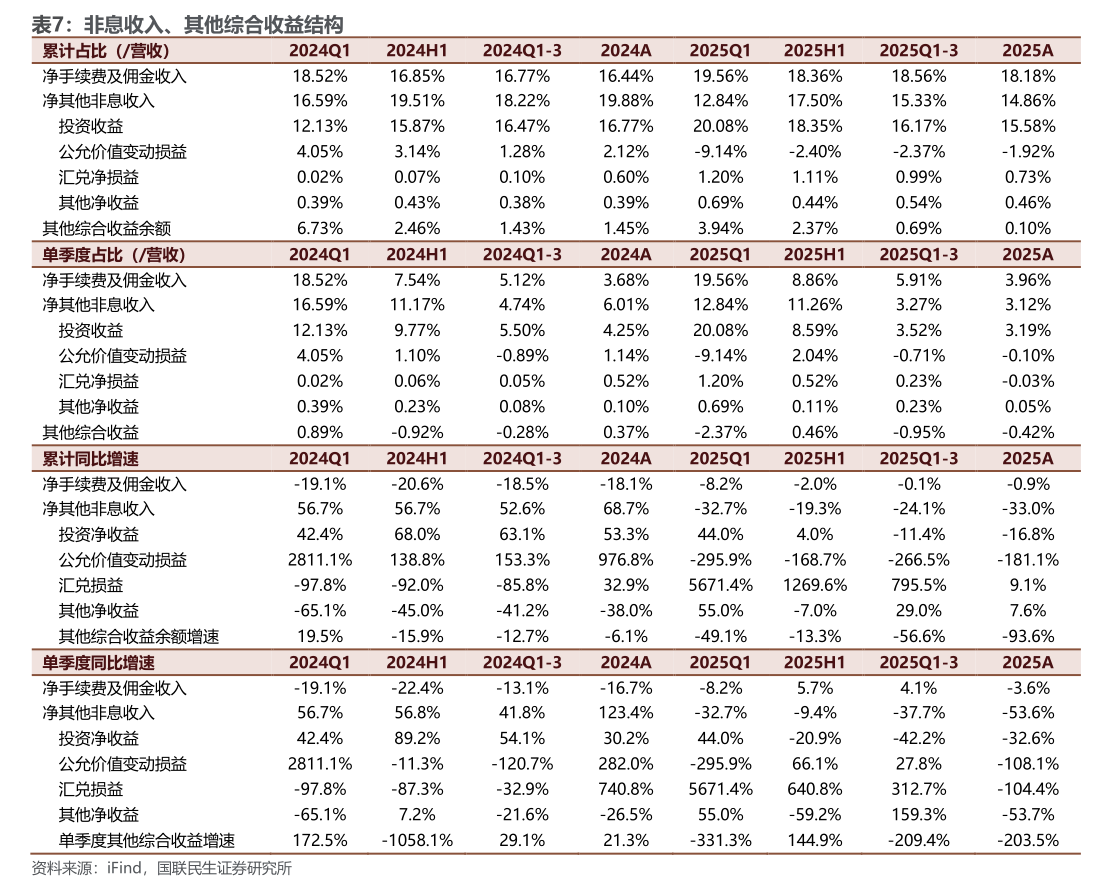Select the section header 累计同比增速

pyautogui.click(x=91, y=459)
